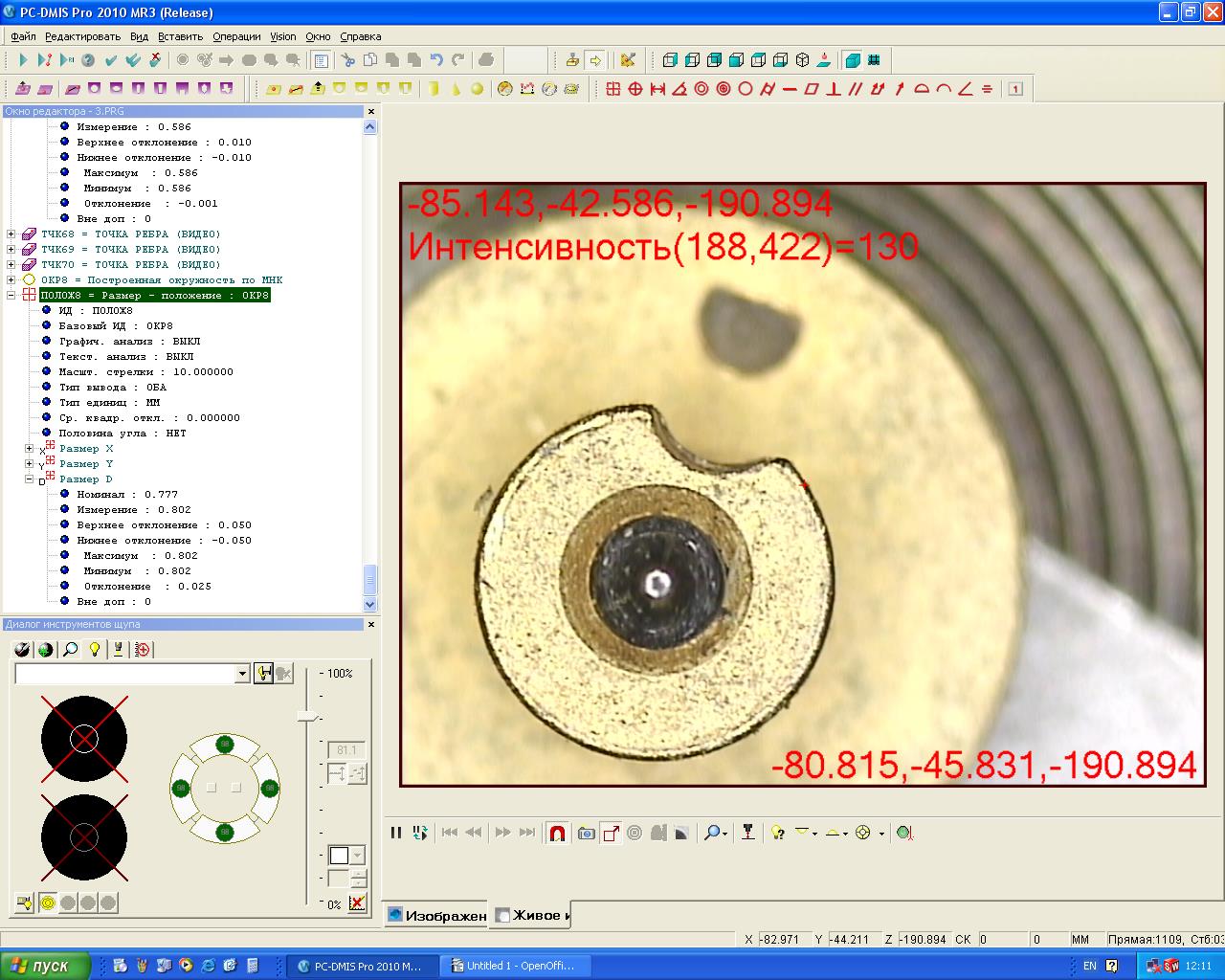Viewport: 1225px width, 980px height.
Task: Click the save illumination set icon
Action: point(263,674)
